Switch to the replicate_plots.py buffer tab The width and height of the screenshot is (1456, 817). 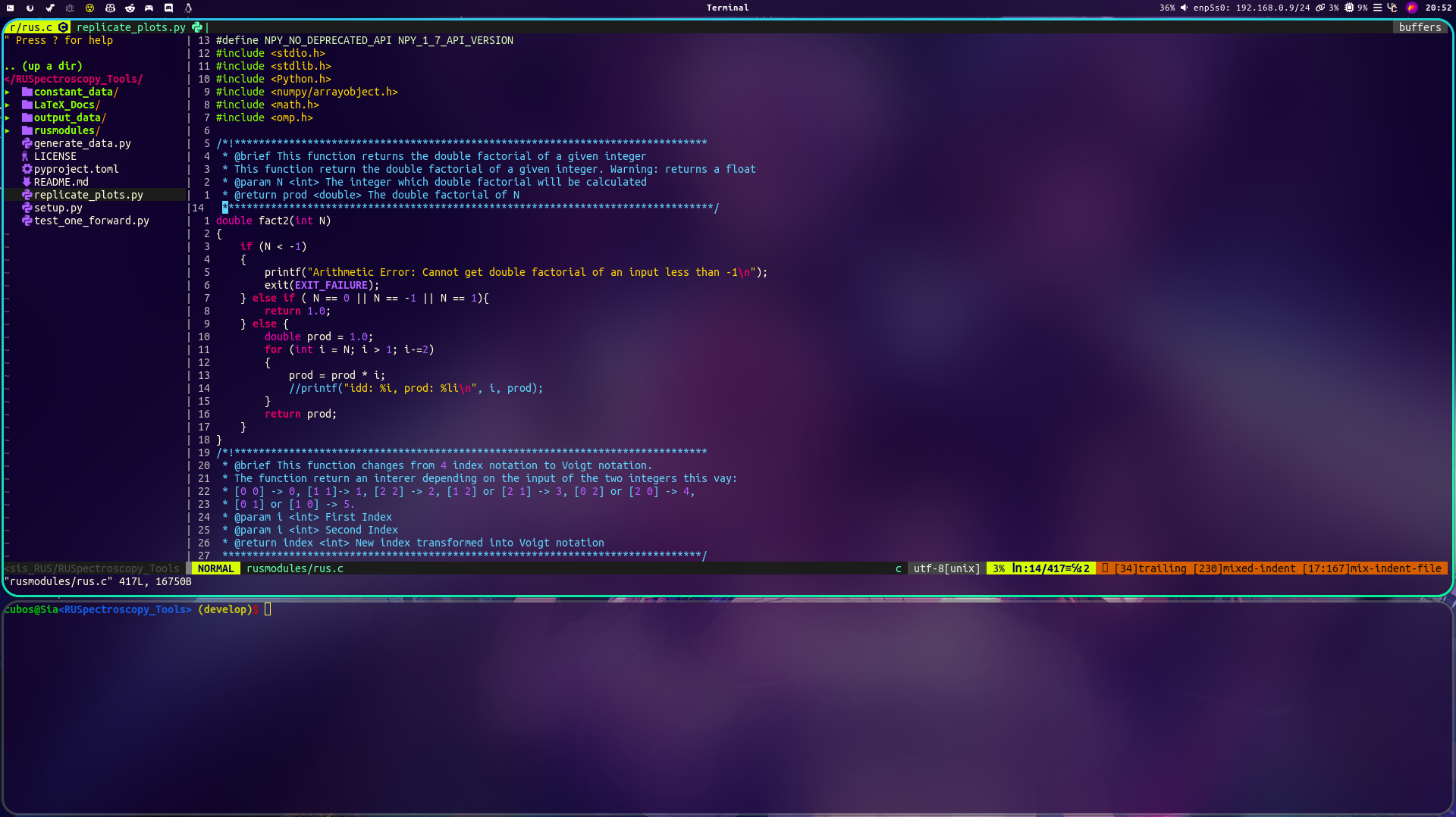130,27
